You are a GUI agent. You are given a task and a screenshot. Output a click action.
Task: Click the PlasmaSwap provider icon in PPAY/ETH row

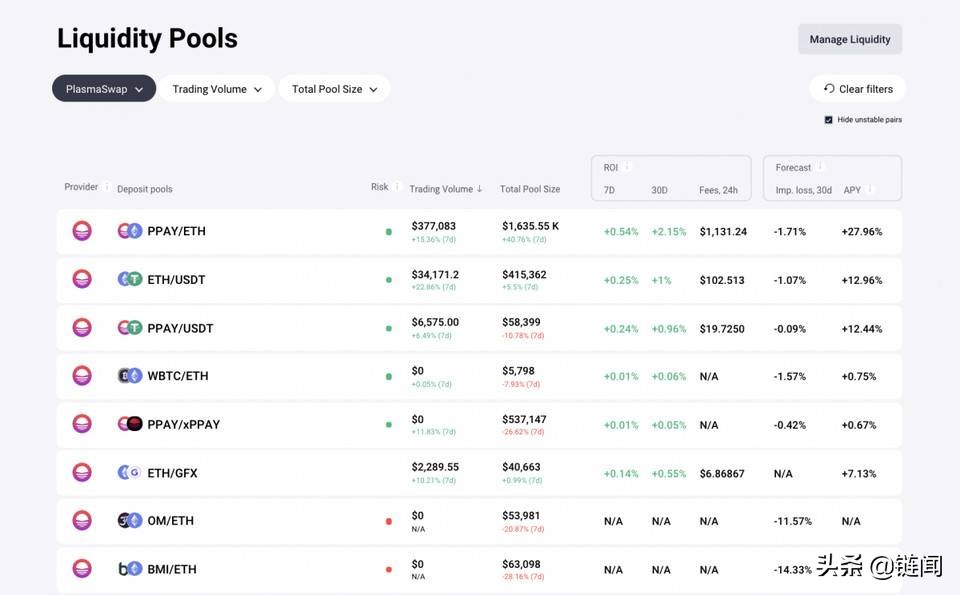coord(82,231)
